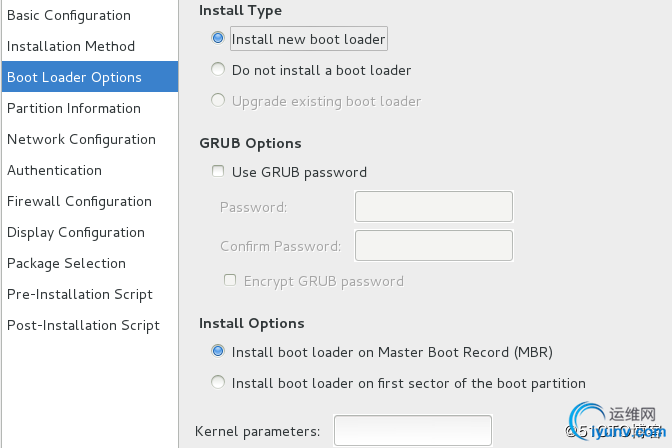Image resolution: width=672 pixels, height=448 pixels.
Task: Select Boot Loader Options in sidebar
Action: click(74, 77)
